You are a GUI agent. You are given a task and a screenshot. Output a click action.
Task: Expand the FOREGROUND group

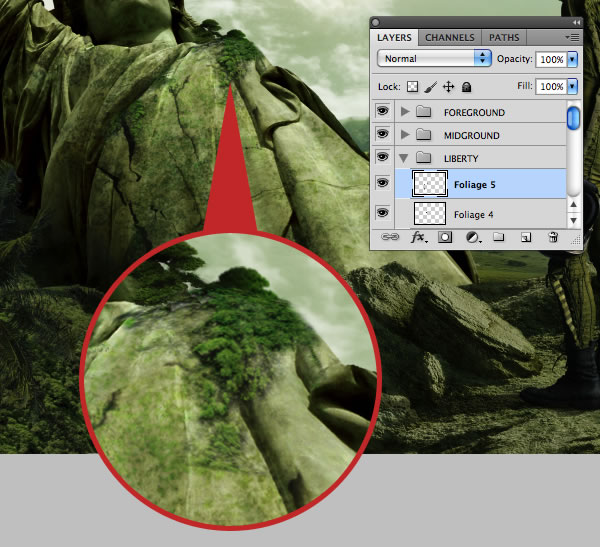coord(405,111)
